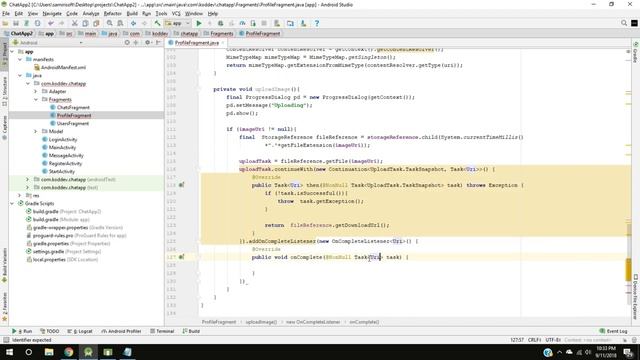This screenshot has width=640, height=360.
Task: Expand the Model package
Action: point(36,131)
